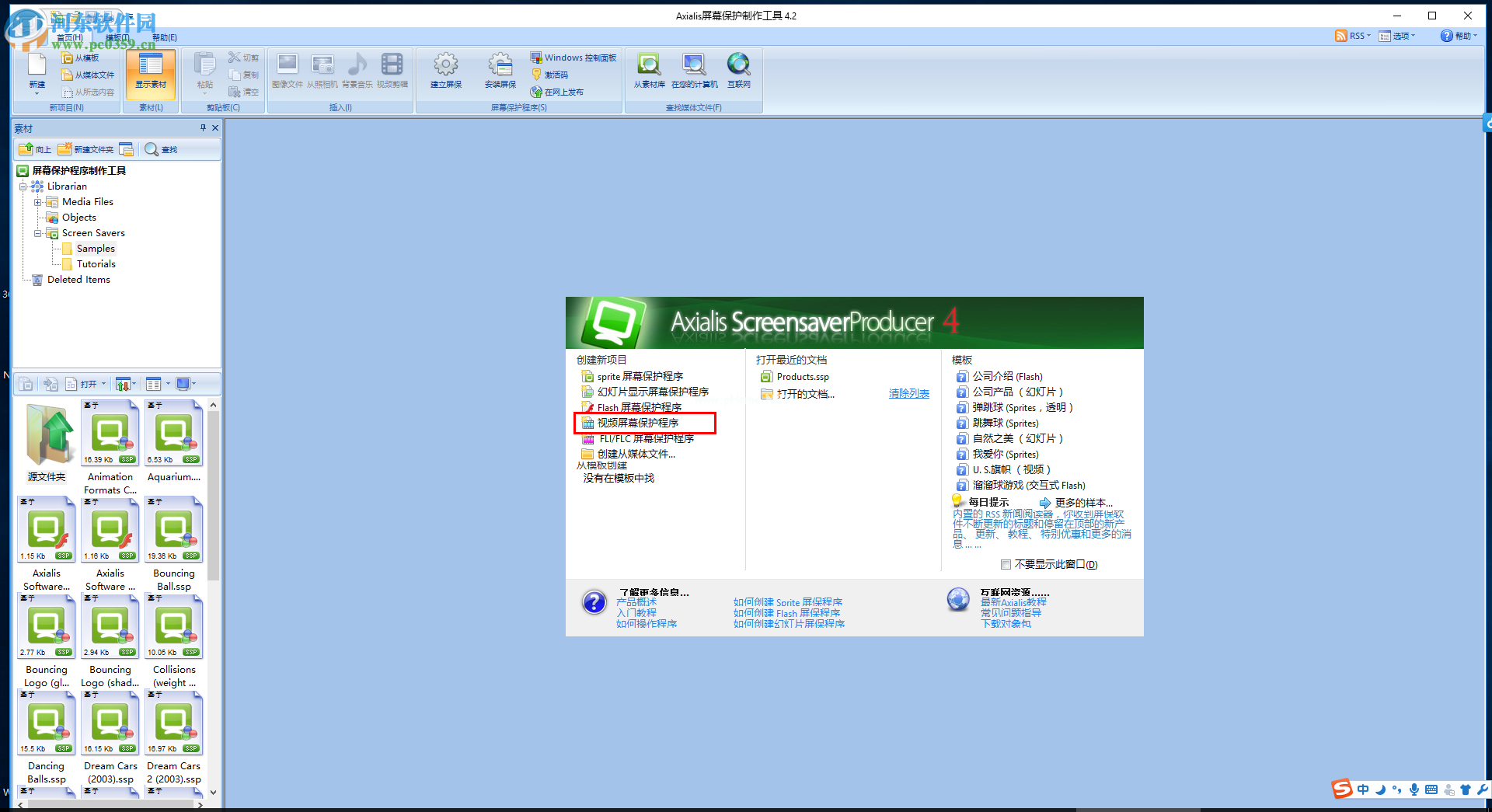This screenshot has height=812, width=1492.
Task: Expand the Media Files tree node
Action: coord(37,202)
